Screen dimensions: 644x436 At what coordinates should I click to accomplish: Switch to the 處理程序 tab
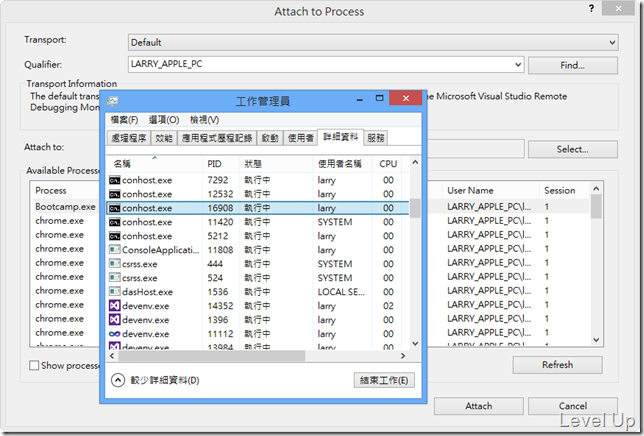coord(129,138)
